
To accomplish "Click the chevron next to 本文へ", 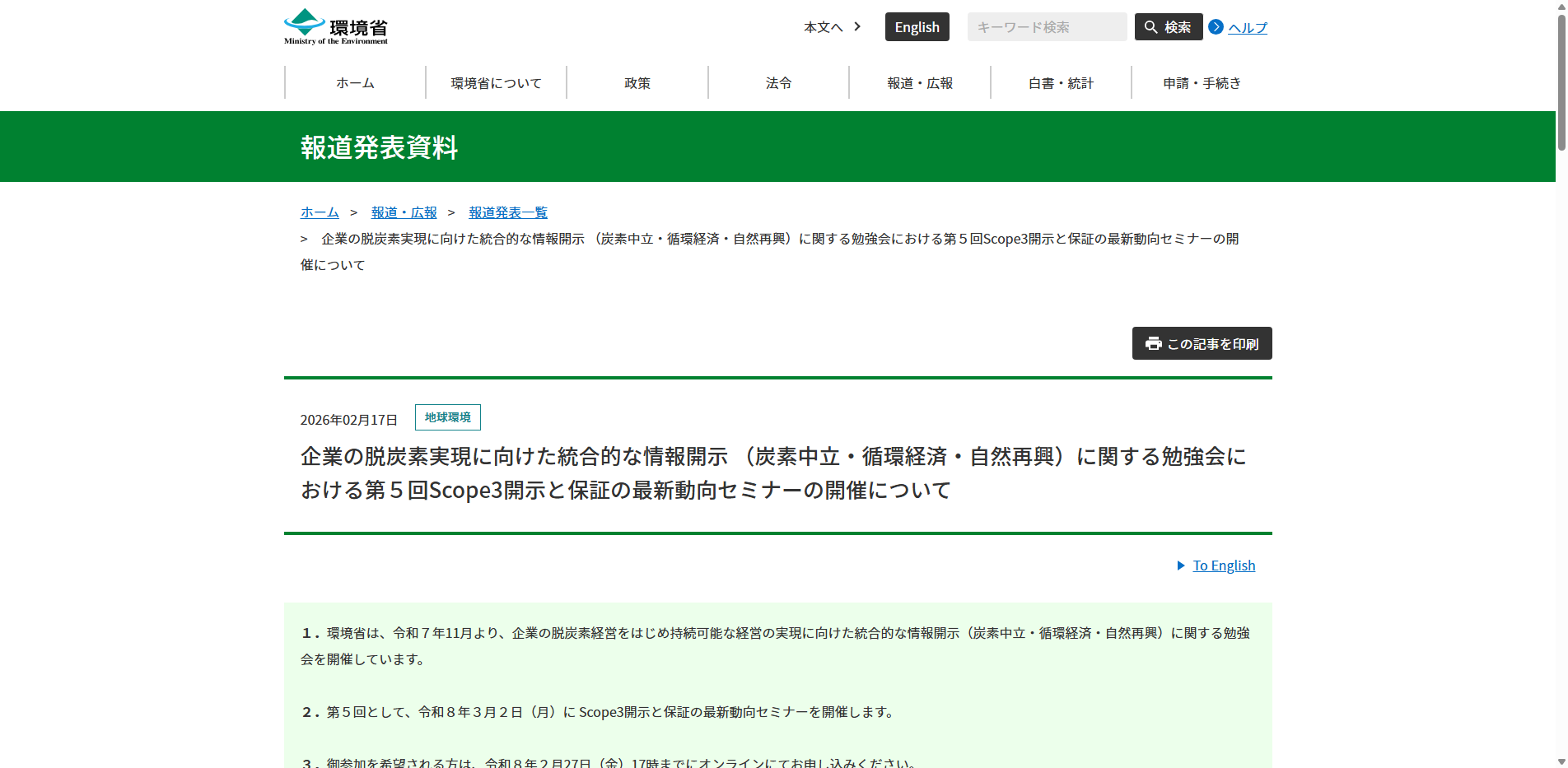I will tap(857, 26).
